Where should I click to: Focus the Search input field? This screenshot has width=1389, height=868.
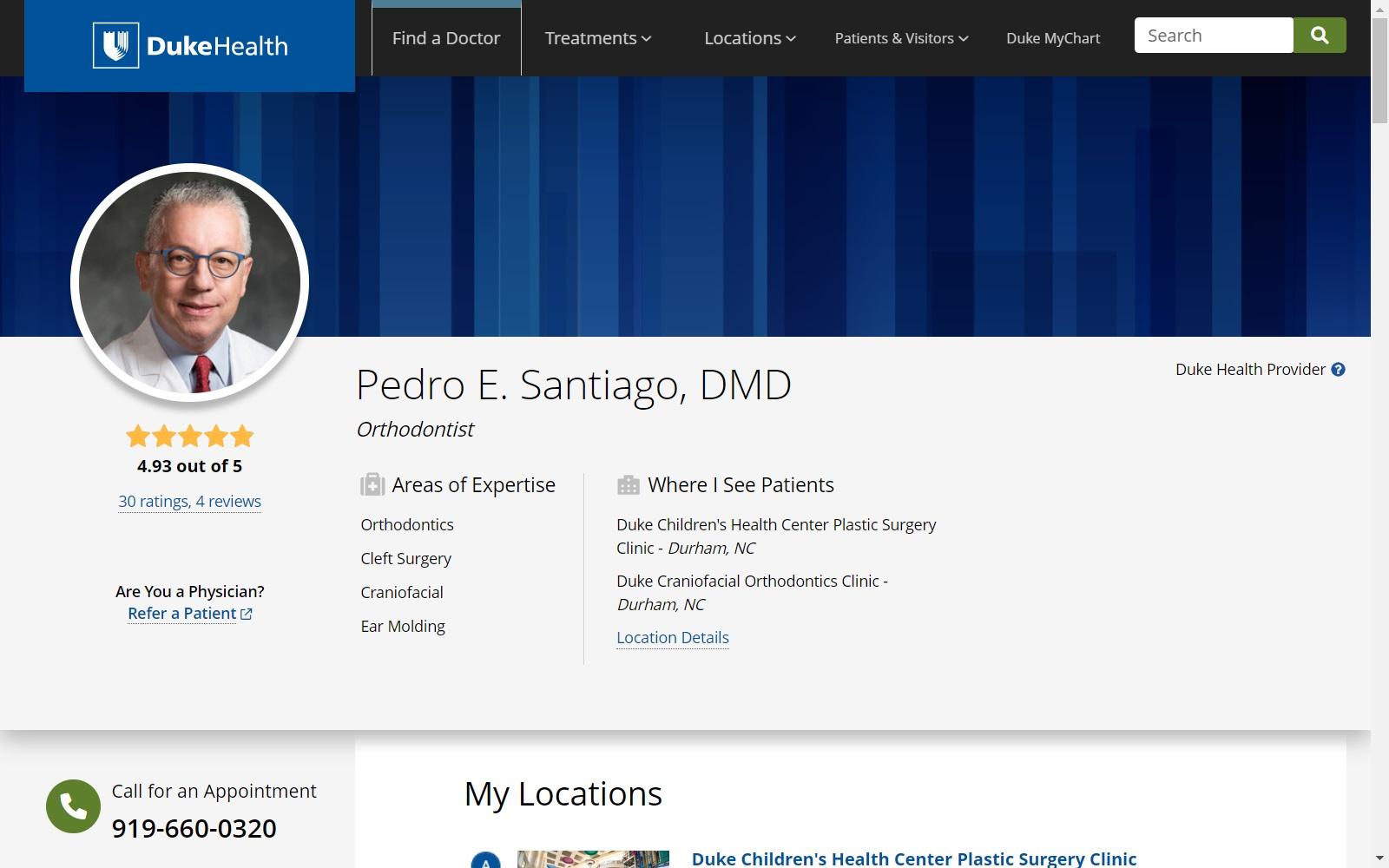click(x=1214, y=36)
